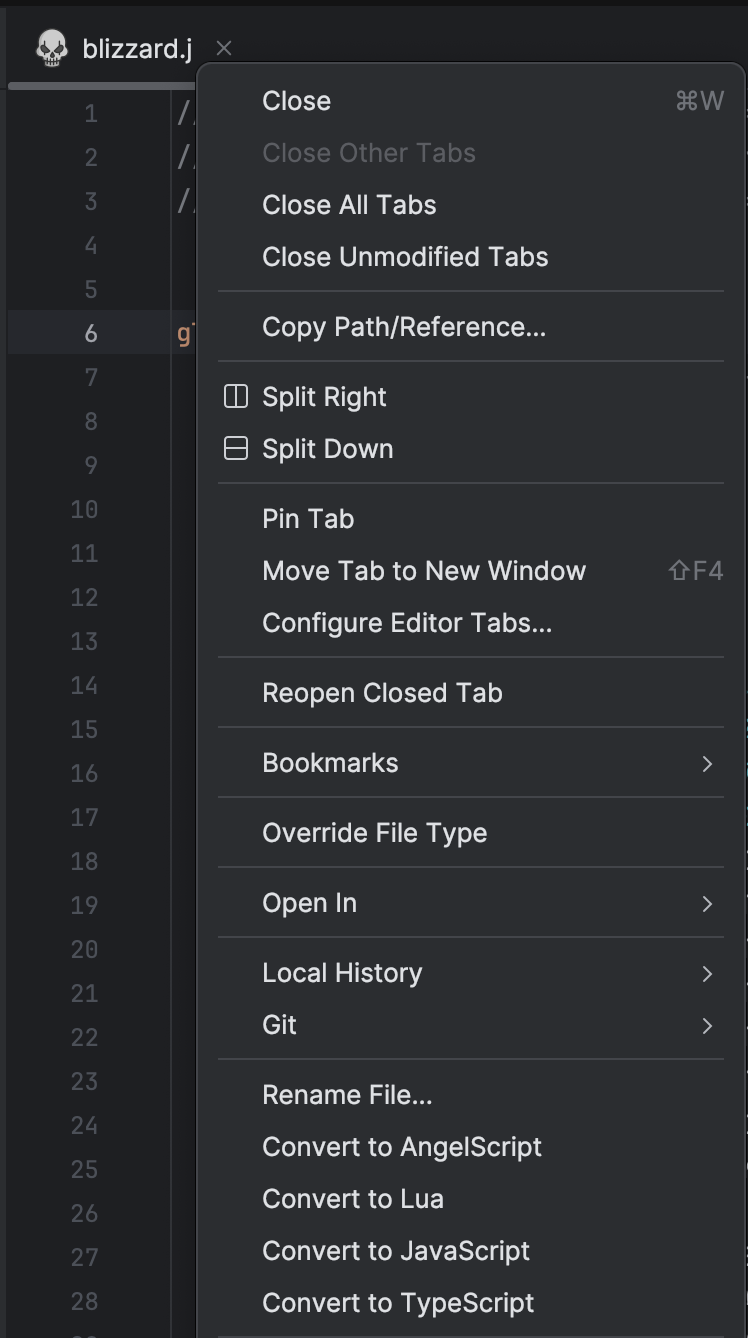The width and height of the screenshot is (748, 1338).
Task: Close the blizzard.j tab with the X icon
Action: (224, 48)
